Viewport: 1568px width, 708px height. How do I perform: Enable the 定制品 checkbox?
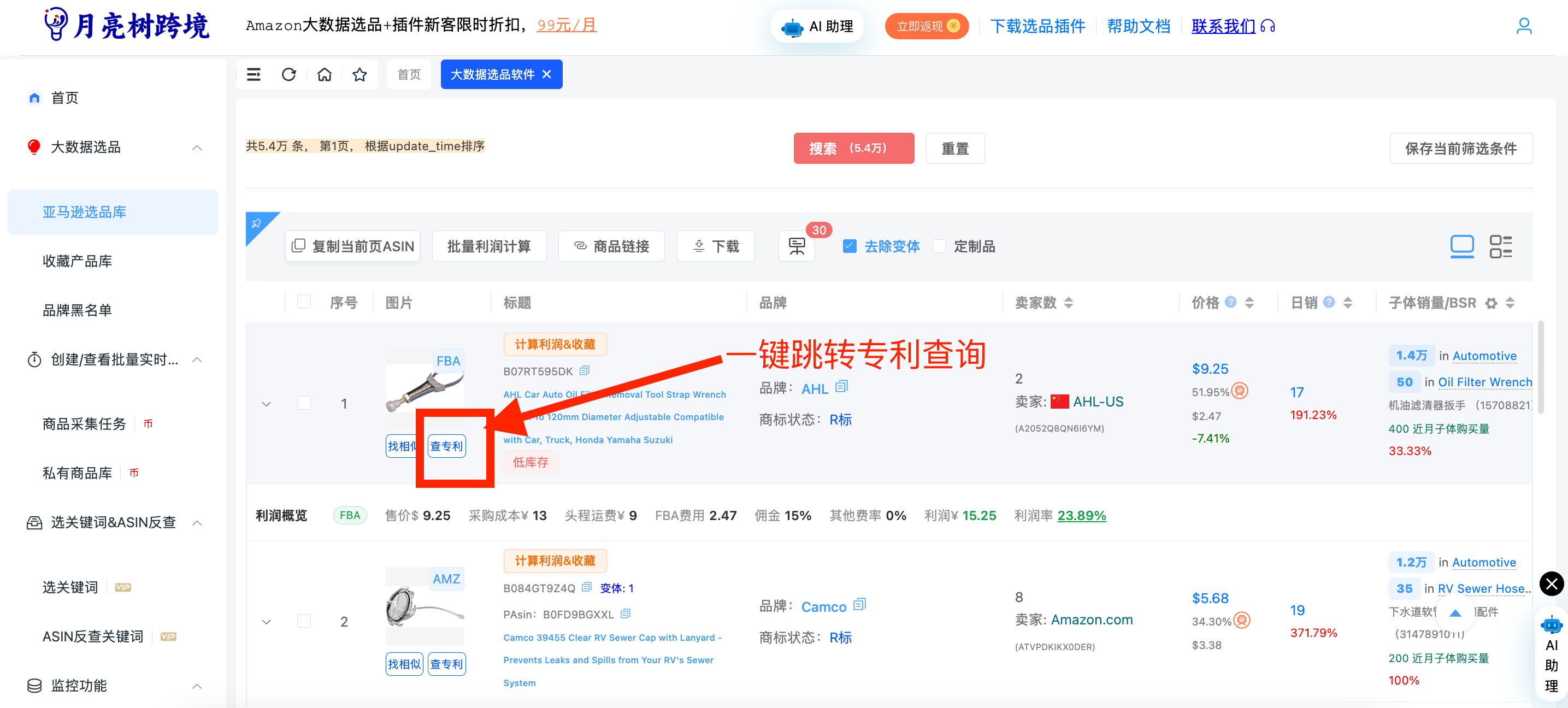click(x=939, y=246)
